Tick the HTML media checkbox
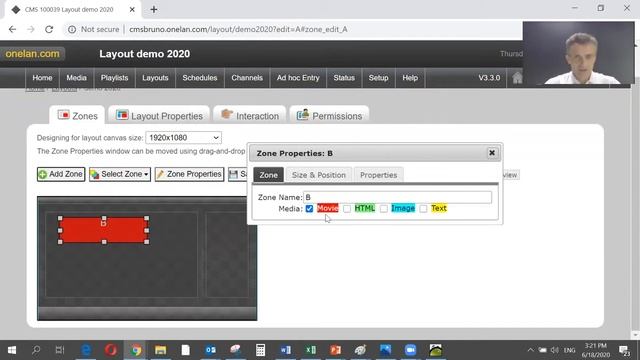640x360 pixels. point(347,209)
